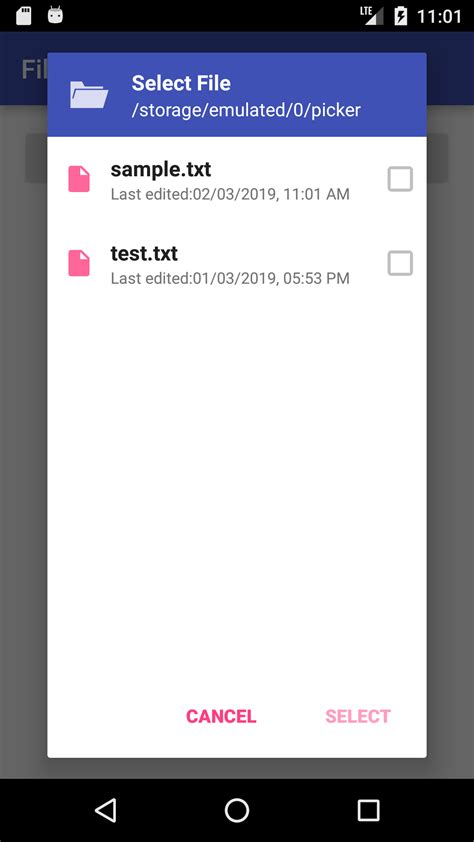Image resolution: width=474 pixels, height=842 pixels.
Task: Click the CANCEL button
Action: point(221,716)
